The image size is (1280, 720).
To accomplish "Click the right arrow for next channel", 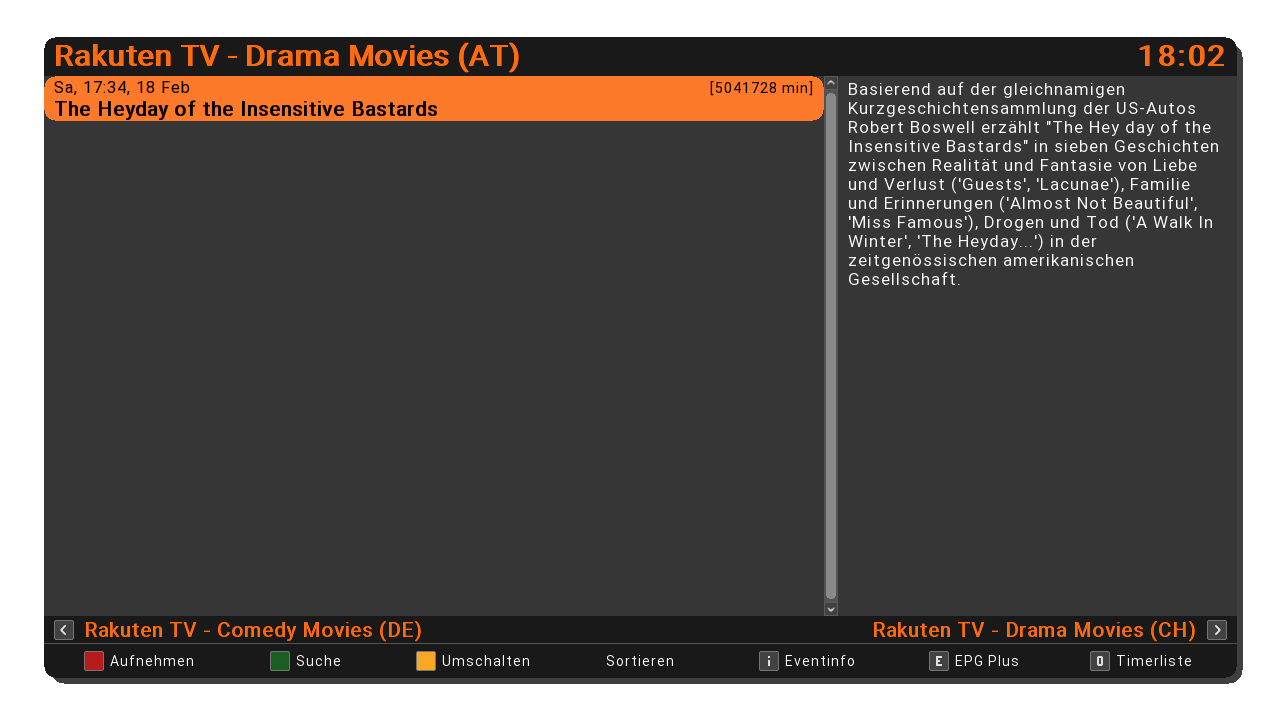I will point(1217,630).
